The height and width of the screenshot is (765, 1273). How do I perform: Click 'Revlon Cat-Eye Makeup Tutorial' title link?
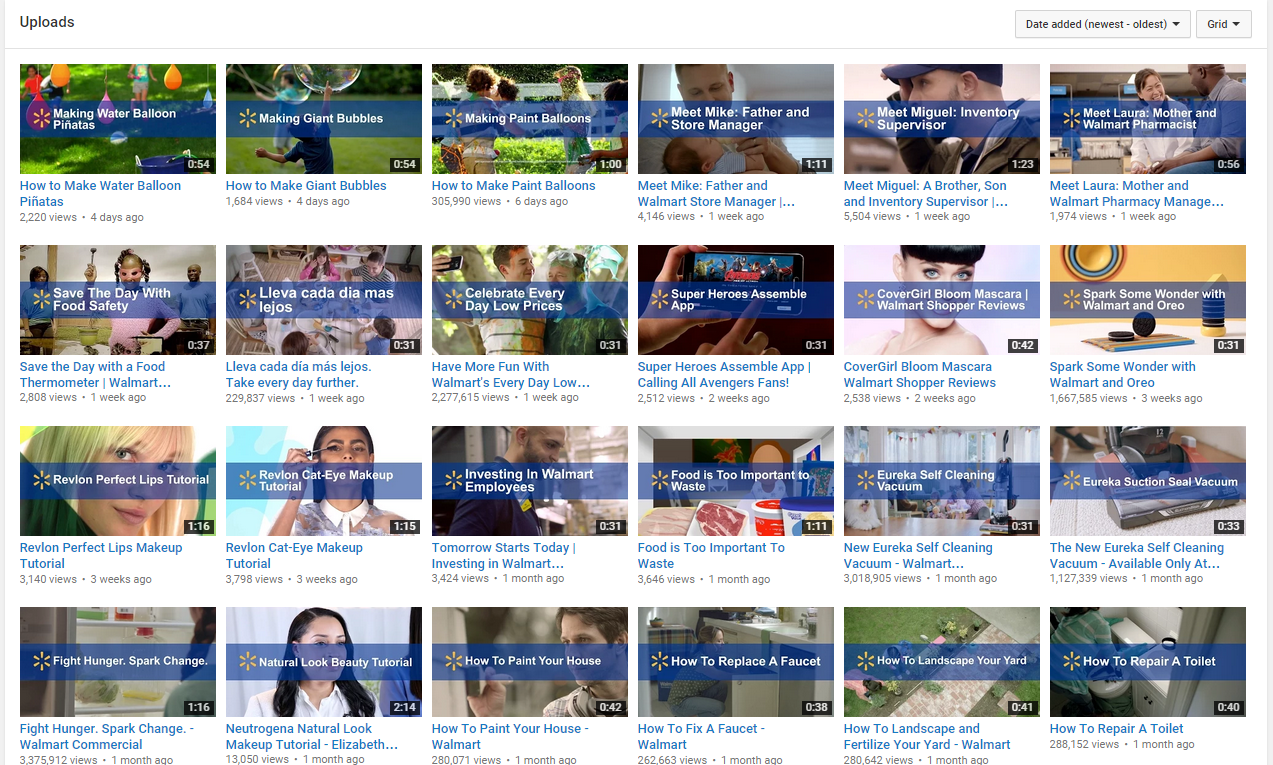click(294, 555)
